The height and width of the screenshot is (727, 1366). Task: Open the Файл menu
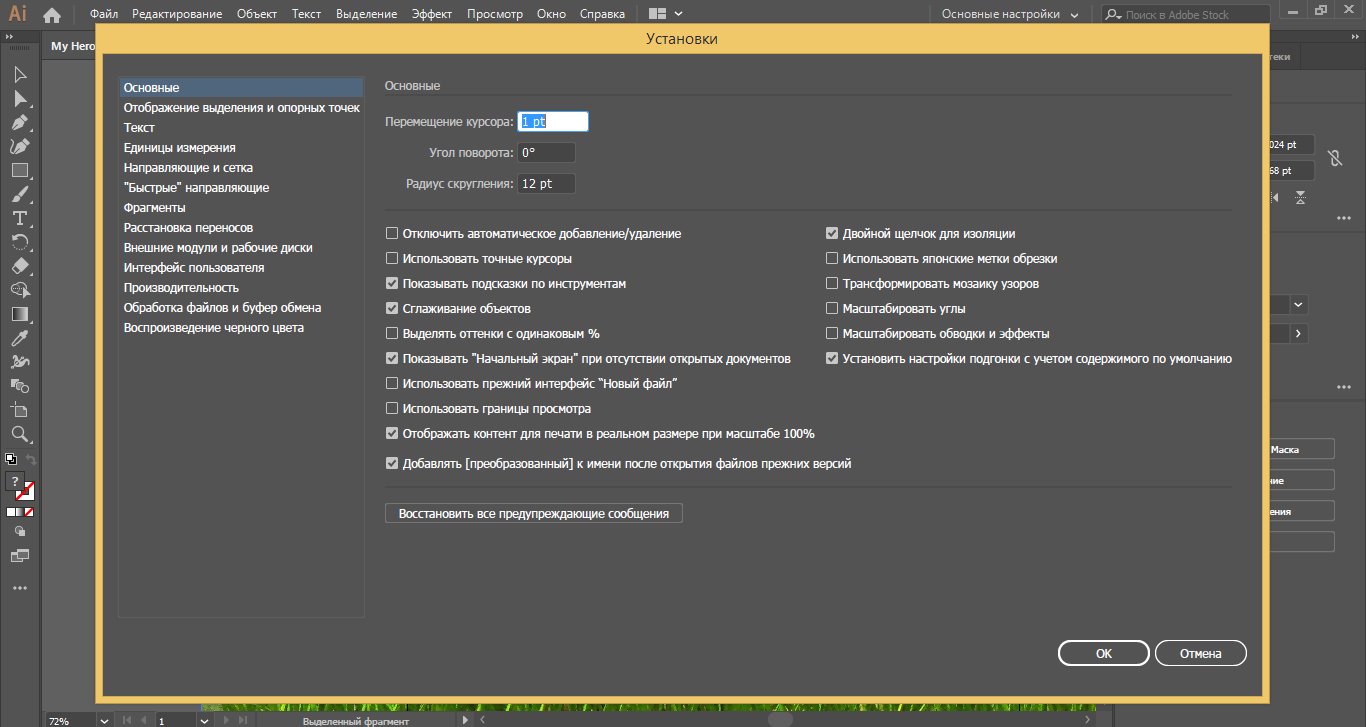103,14
